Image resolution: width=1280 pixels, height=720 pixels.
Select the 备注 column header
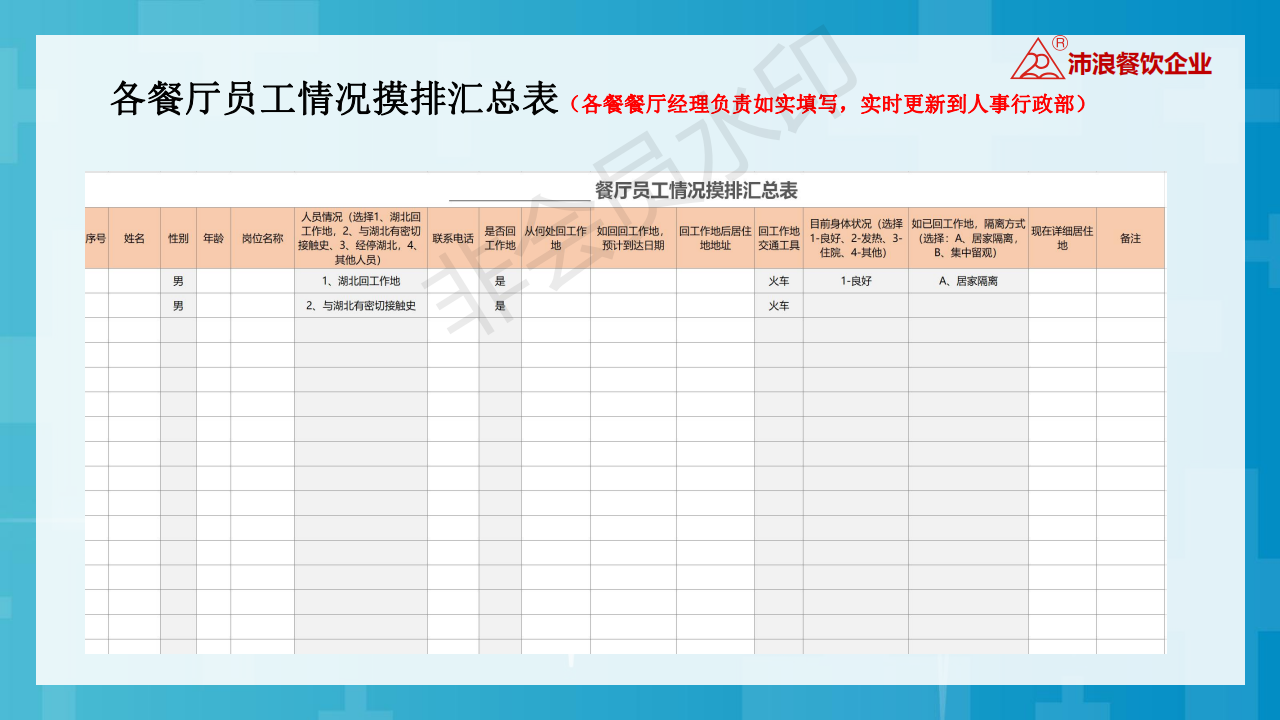tap(1130, 238)
